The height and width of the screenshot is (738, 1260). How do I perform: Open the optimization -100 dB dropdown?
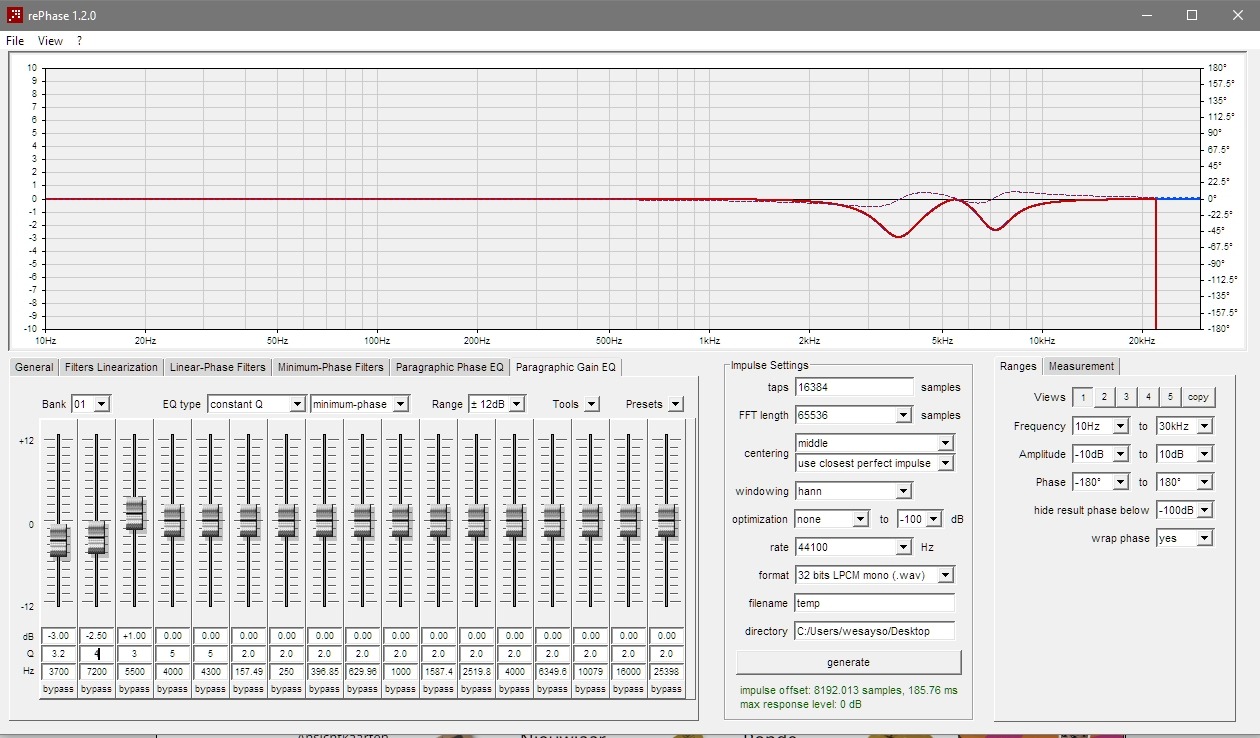pyautogui.click(x=919, y=519)
